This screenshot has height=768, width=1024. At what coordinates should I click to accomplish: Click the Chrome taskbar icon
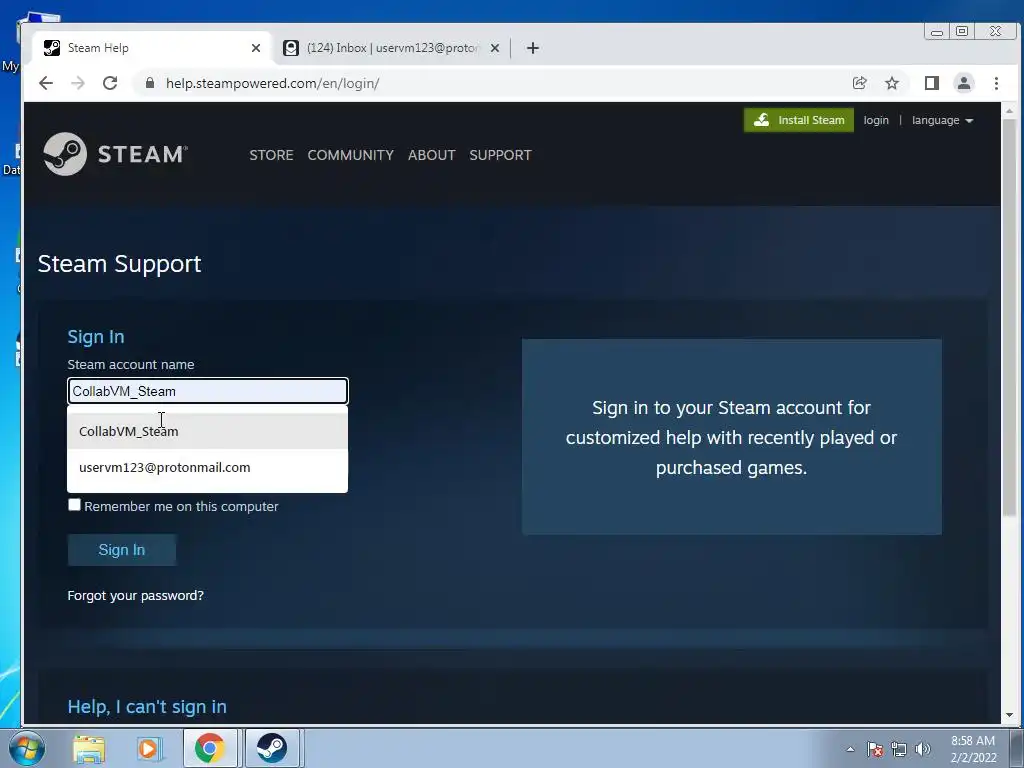point(210,748)
